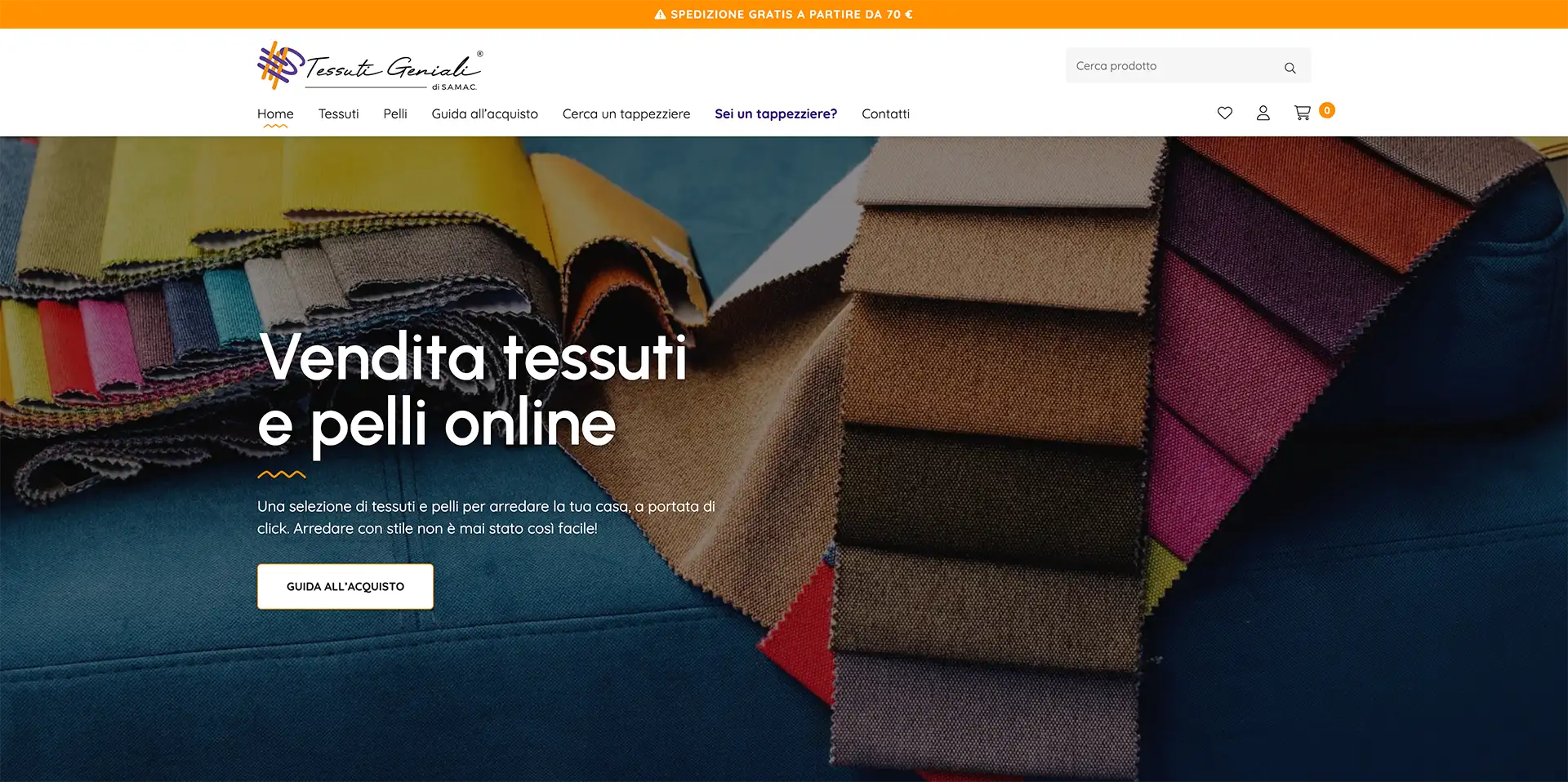
Task: Open Guida all'acquisto in the navigation
Action: click(484, 114)
